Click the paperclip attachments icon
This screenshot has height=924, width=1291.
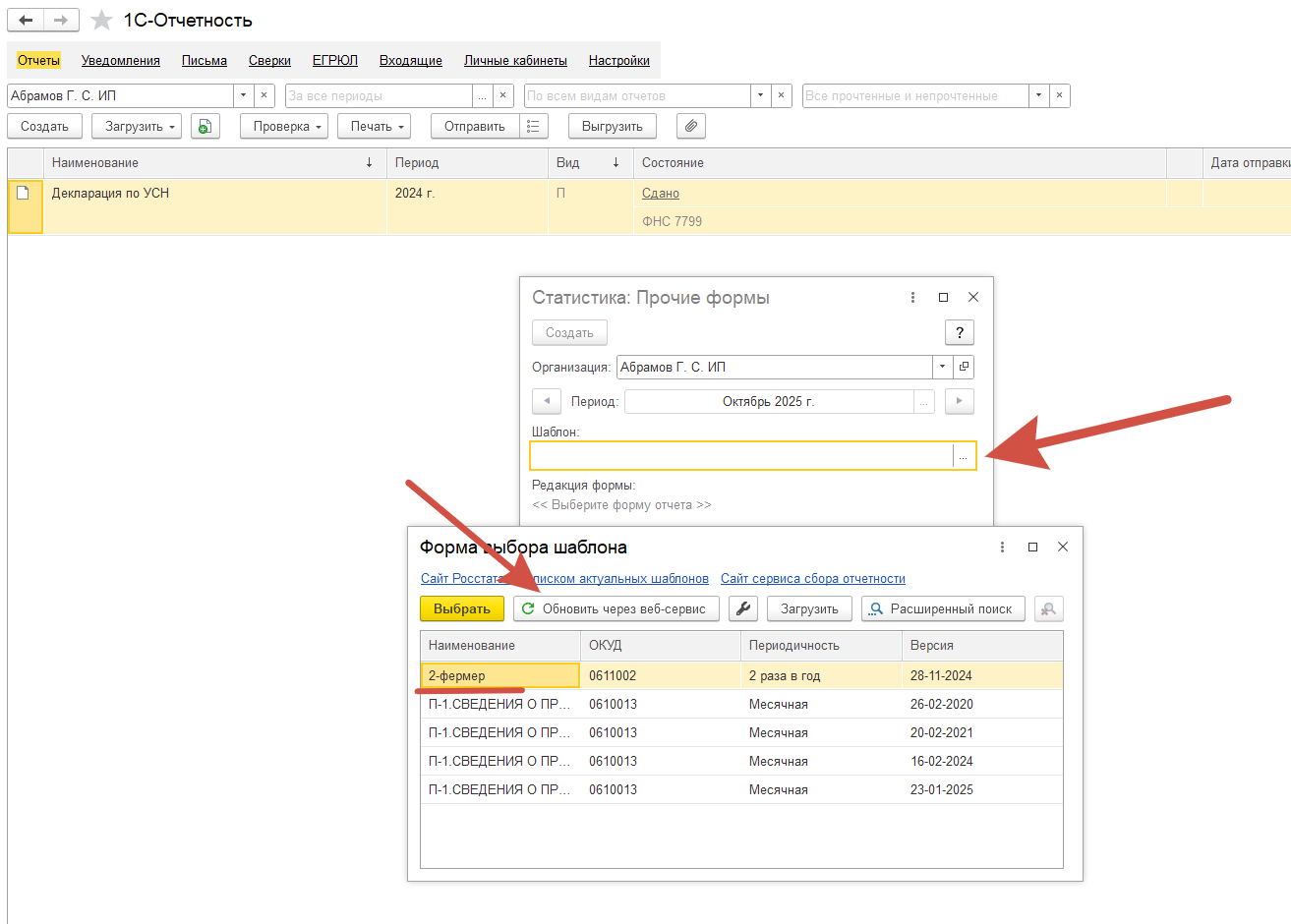click(691, 126)
